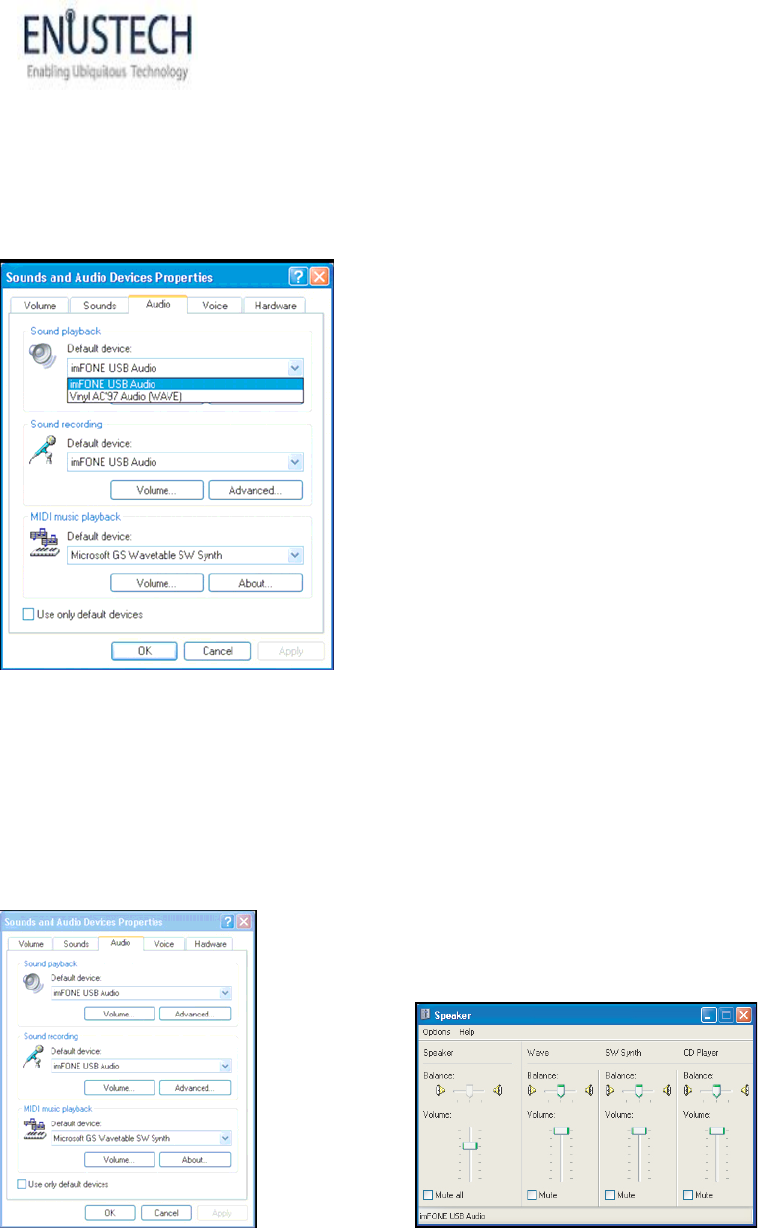Click left balance speaker icon in CD Player column
Image resolution: width=758 pixels, height=1228 pixels.
pos(688,1090)
